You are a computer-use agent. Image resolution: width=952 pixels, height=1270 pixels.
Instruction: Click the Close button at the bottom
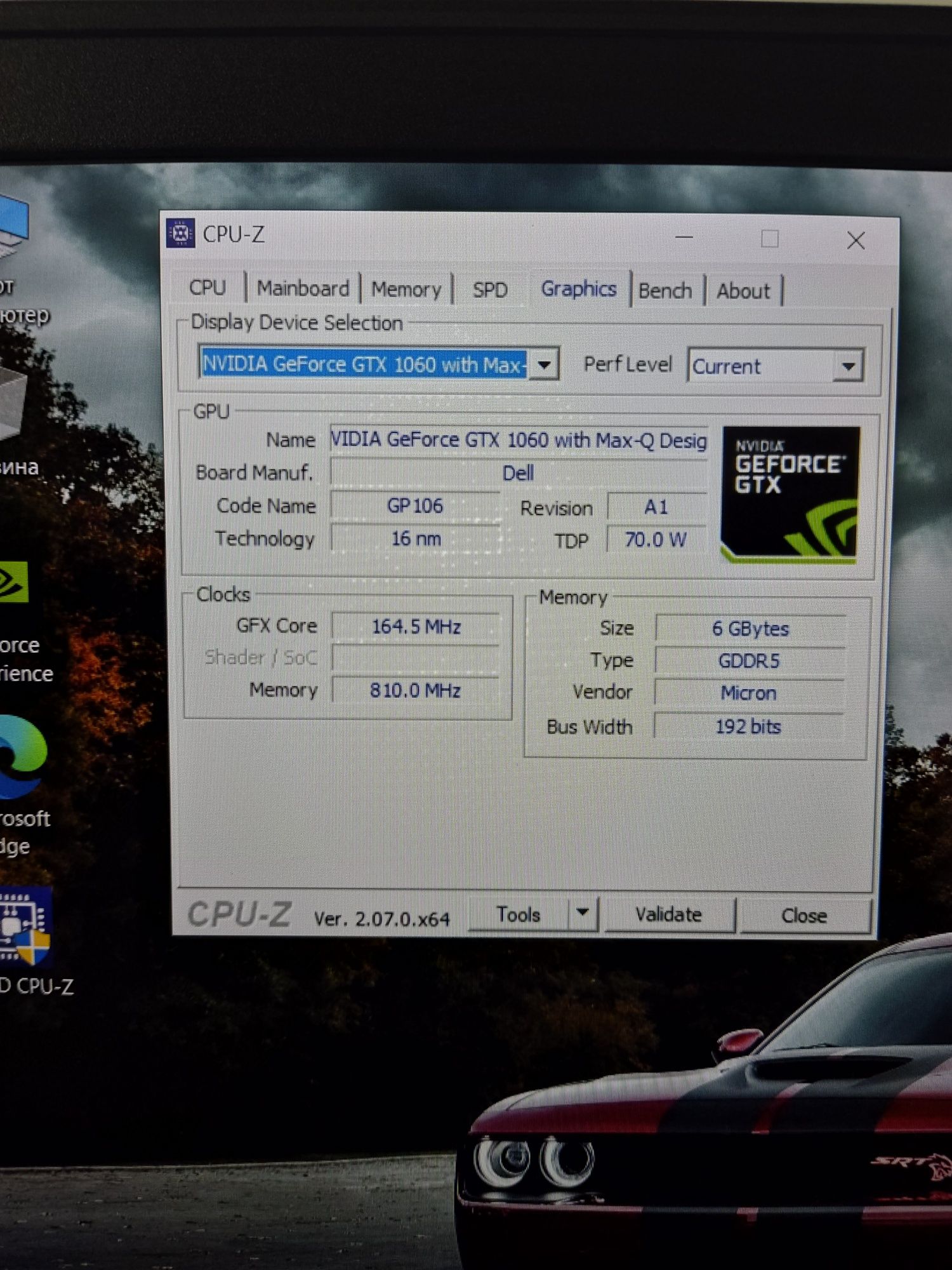coord(804,916)
